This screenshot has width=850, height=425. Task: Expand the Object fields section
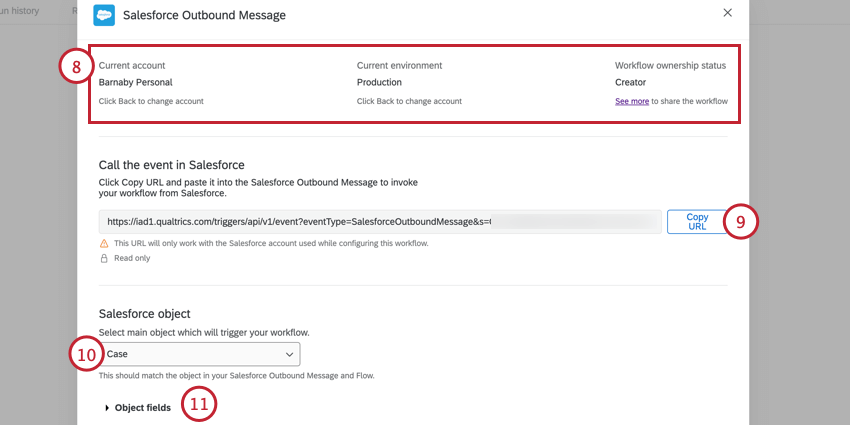click(x=141, y=408)
